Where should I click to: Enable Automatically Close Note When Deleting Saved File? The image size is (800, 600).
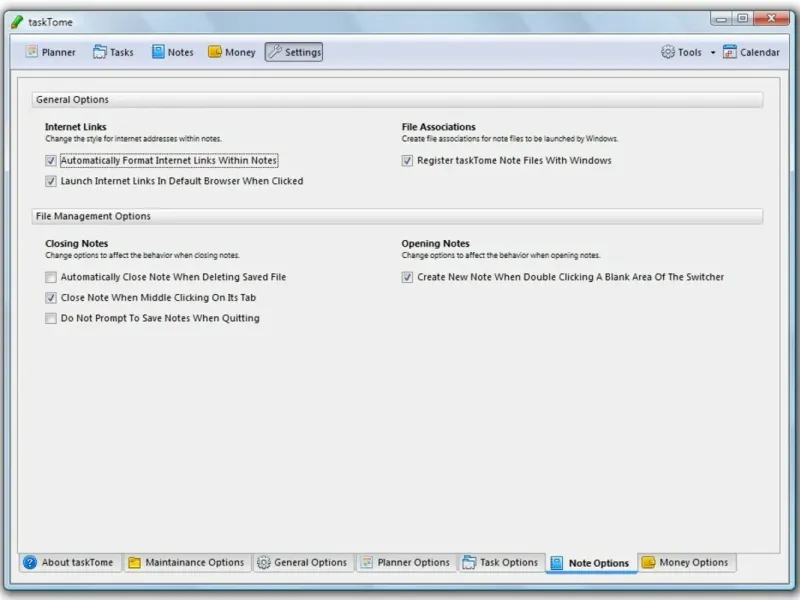[x=51, y=277]
